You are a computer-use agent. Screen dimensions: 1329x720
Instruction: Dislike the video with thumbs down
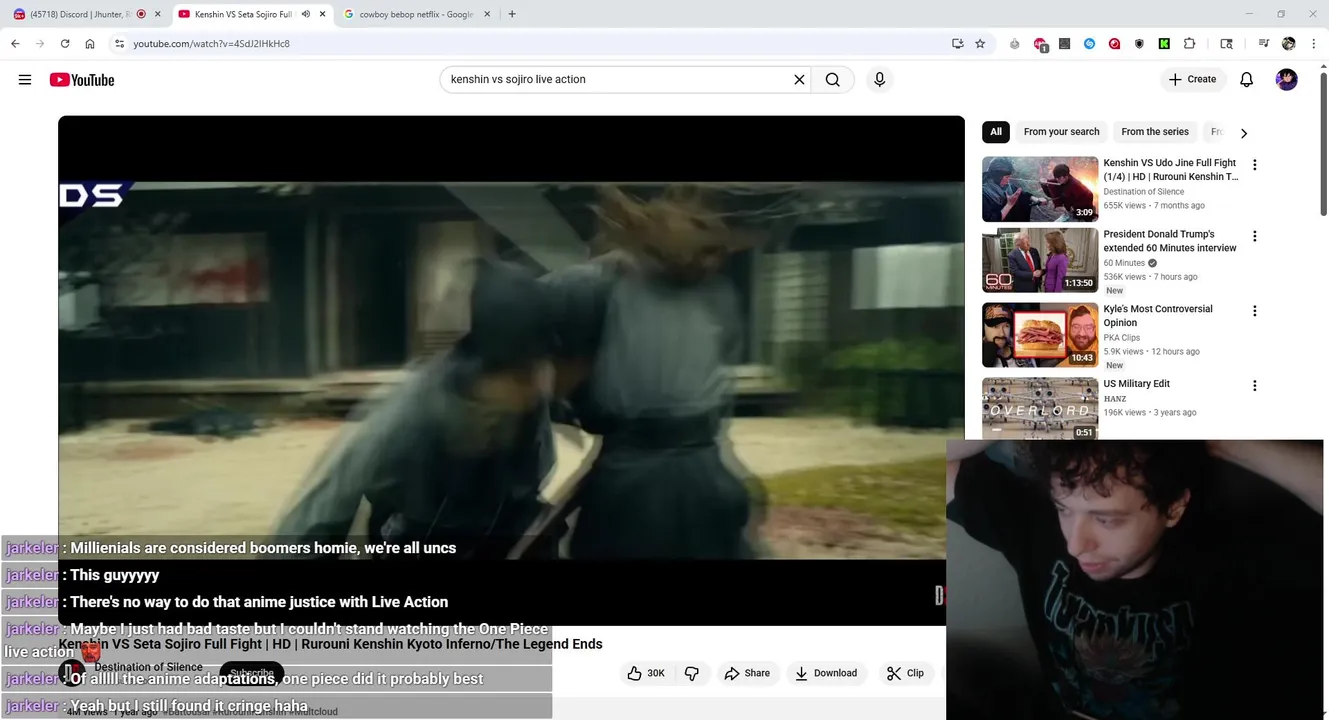[692, 673]
